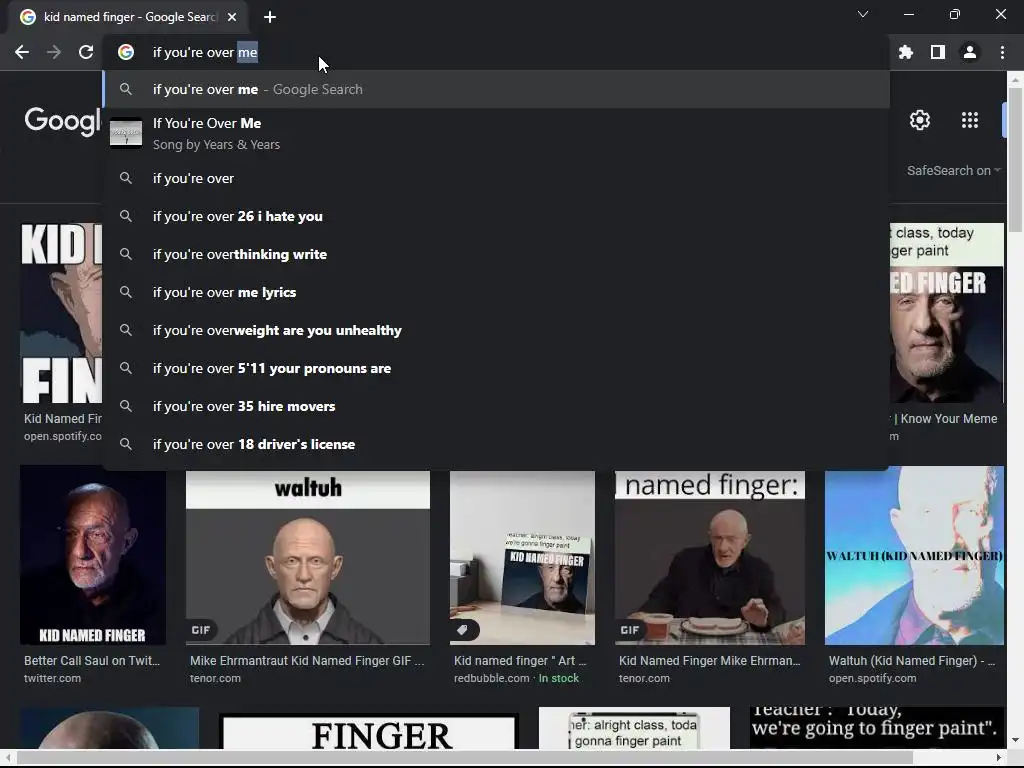The width and height of the screenshot is (1024, 768).
Task: Open a new browser tab
Action: [270, 17]
